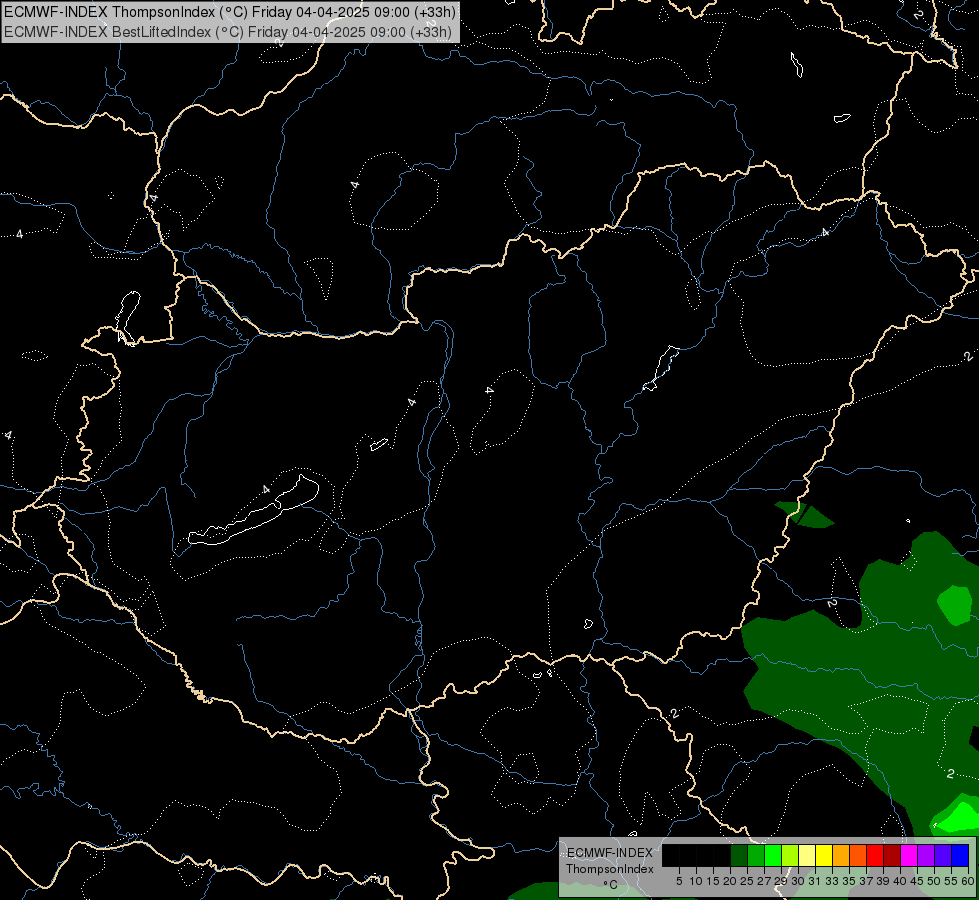Click the legend tick label 60
The width and height of the screenshot is (979, 900).
pyautogui.click(x=968, y=881)
